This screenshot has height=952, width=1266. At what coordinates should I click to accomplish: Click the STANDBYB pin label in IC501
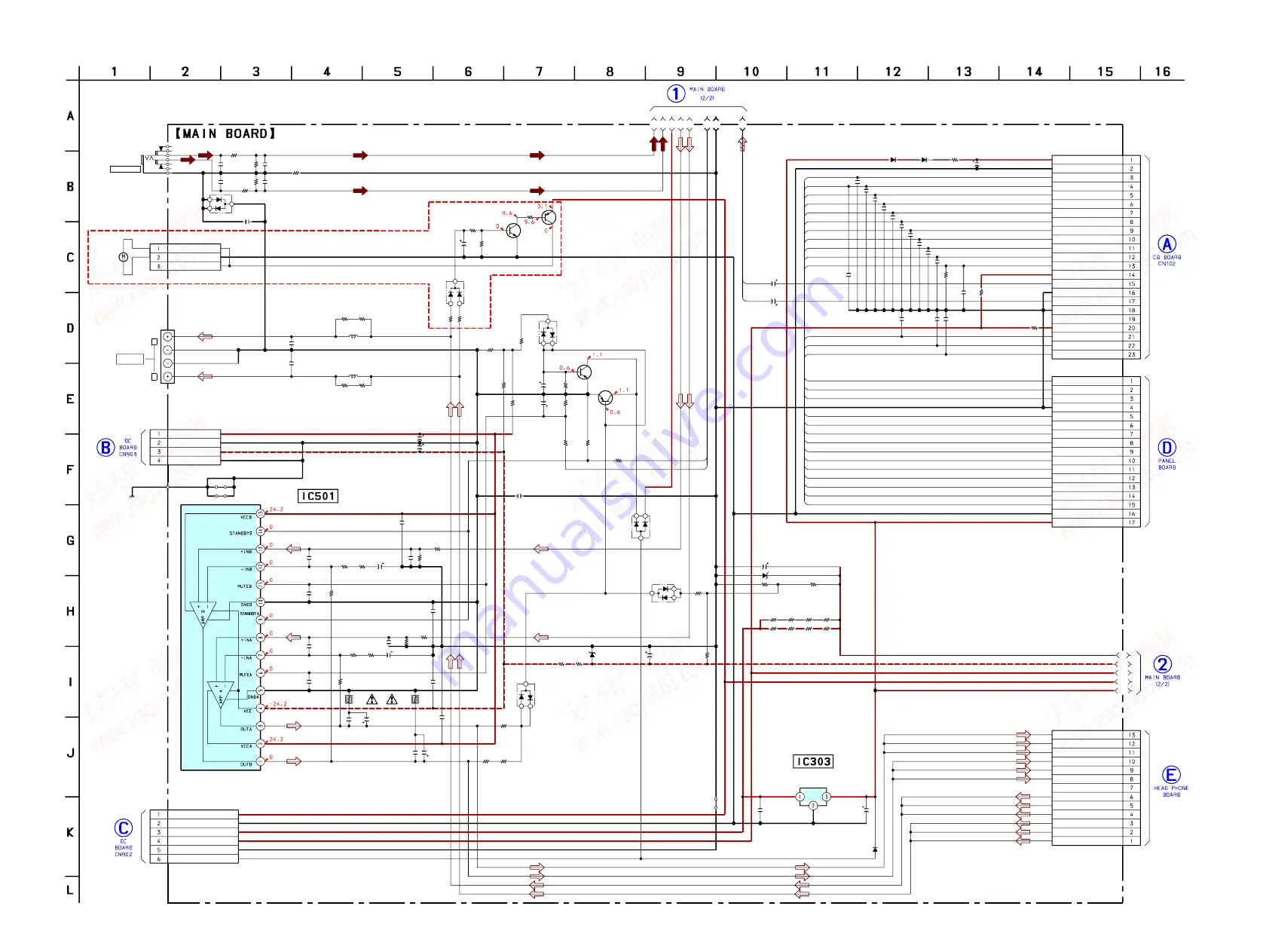[241, 534]
